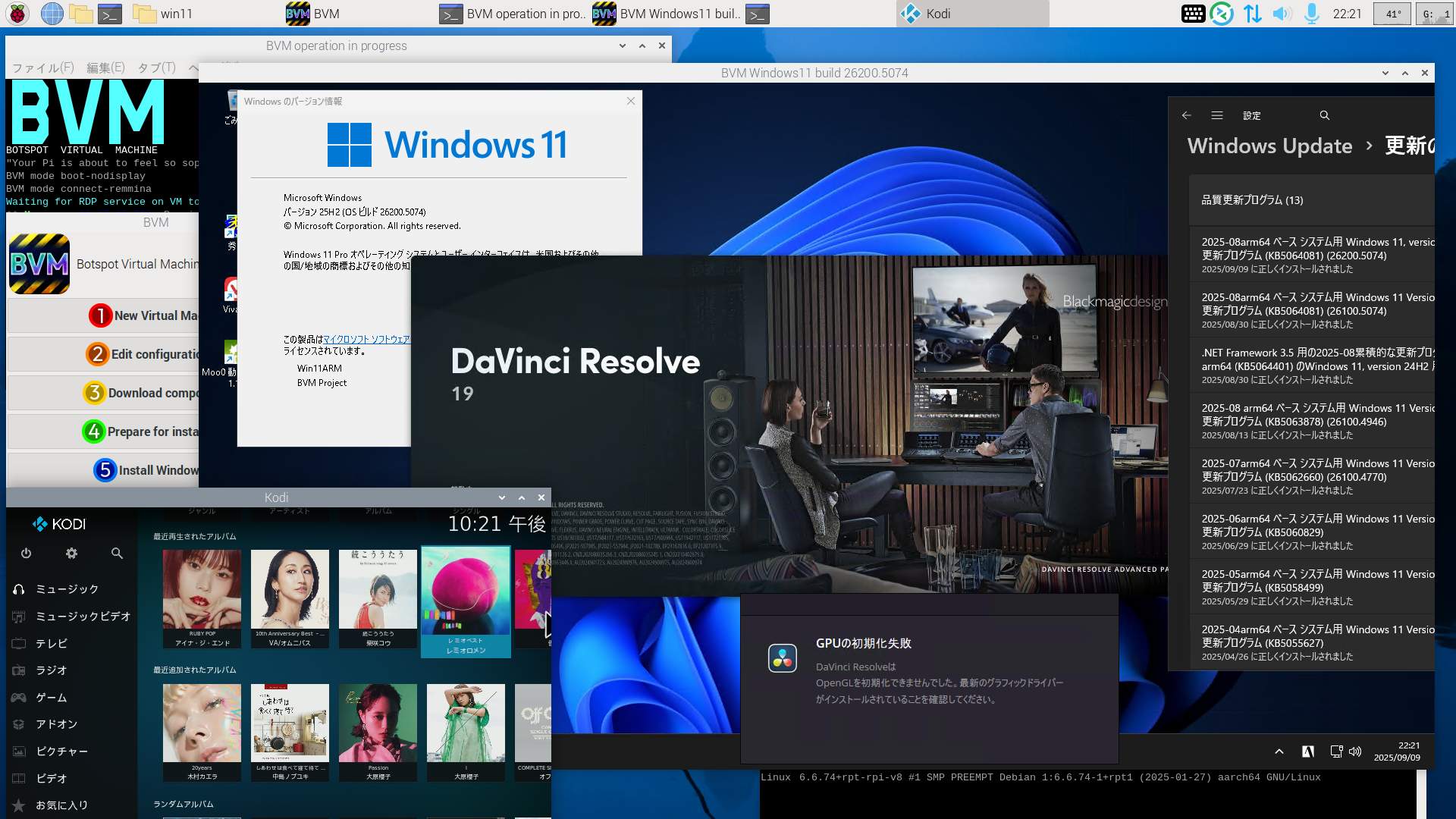1456x819 pixels.
Task: Select ミュージック in Kodi sidebar
Action: tap(71, 589)
